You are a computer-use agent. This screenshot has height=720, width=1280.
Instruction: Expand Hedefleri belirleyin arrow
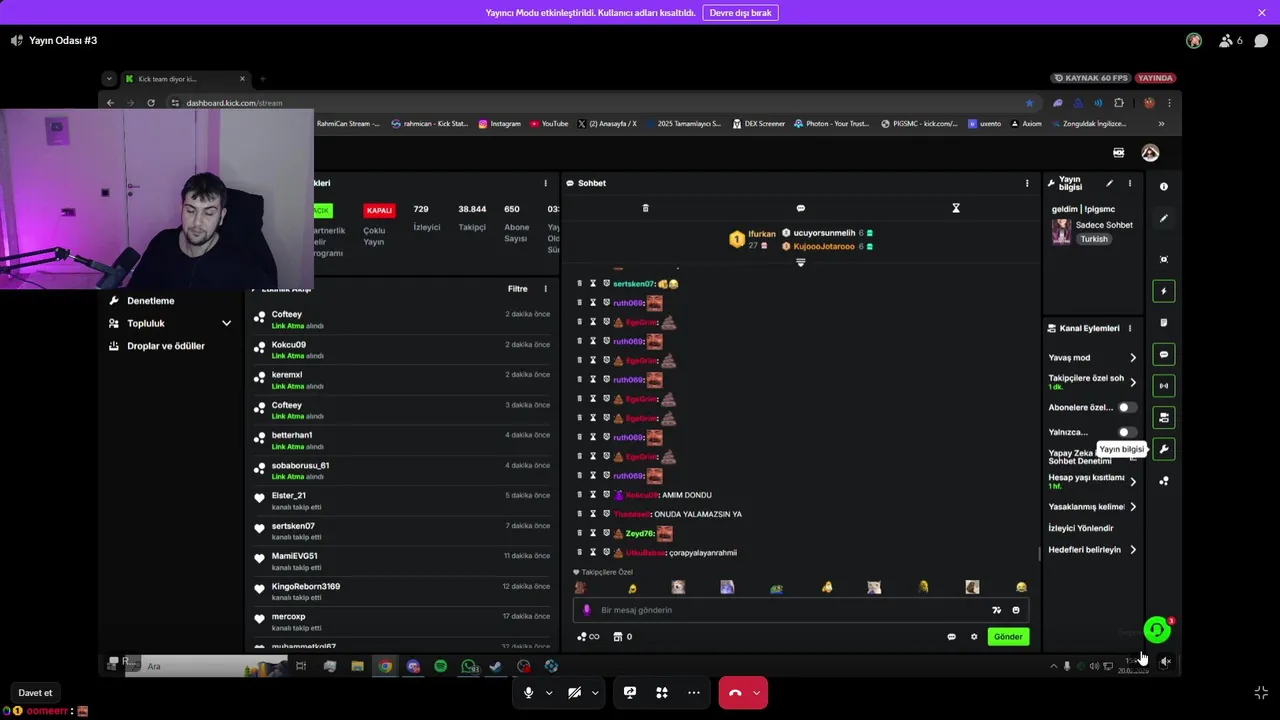pyautogui.click(x=1132, y=550)
